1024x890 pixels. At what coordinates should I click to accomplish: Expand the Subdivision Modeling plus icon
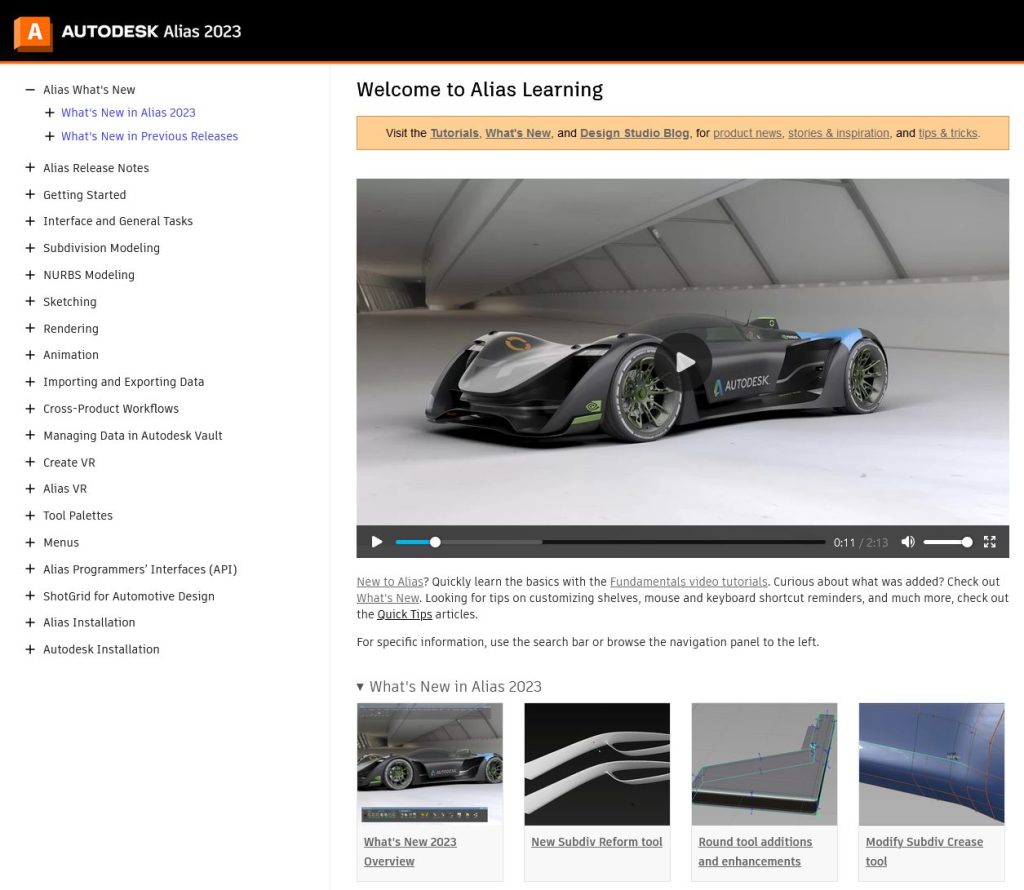[30, 248]
